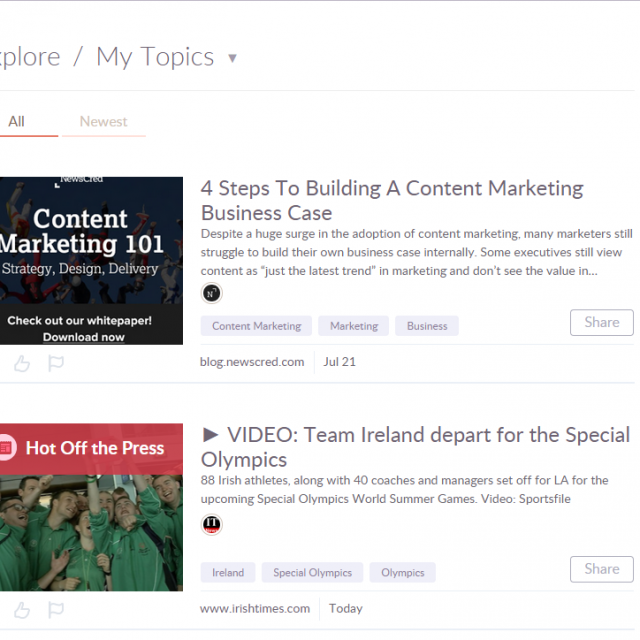Click the 'Jul 21' date text

[340, 362]
